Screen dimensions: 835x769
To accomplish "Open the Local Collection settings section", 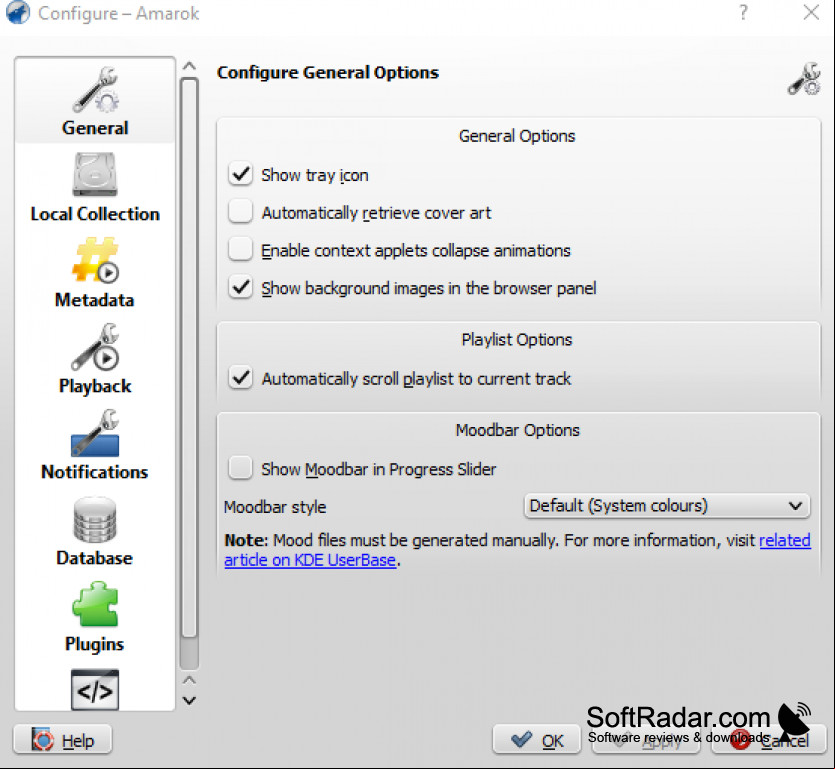I will tap(95, 187).
